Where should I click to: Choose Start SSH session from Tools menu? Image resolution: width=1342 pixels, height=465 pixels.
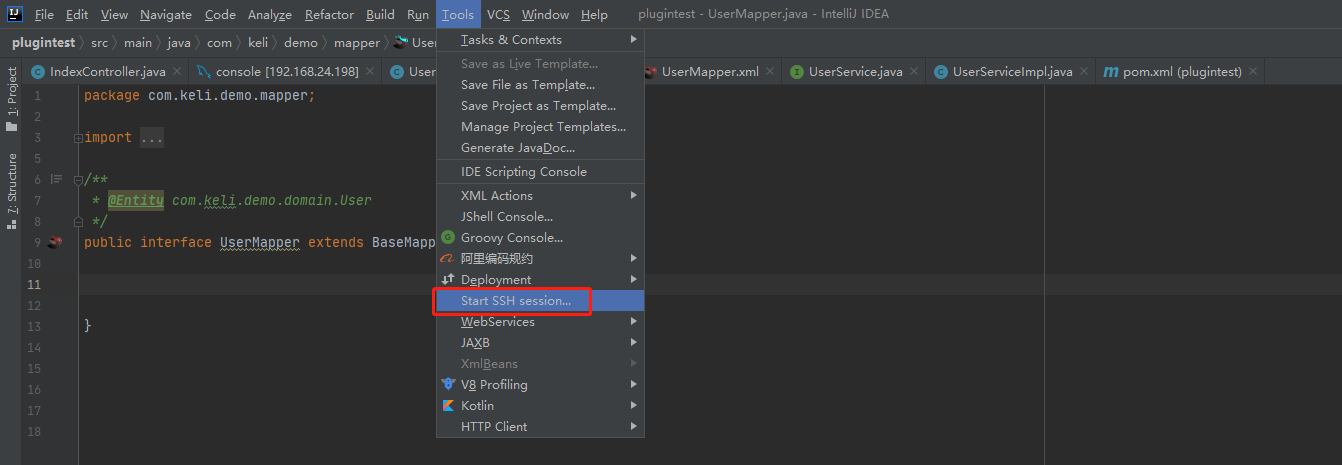pos(540,301)
